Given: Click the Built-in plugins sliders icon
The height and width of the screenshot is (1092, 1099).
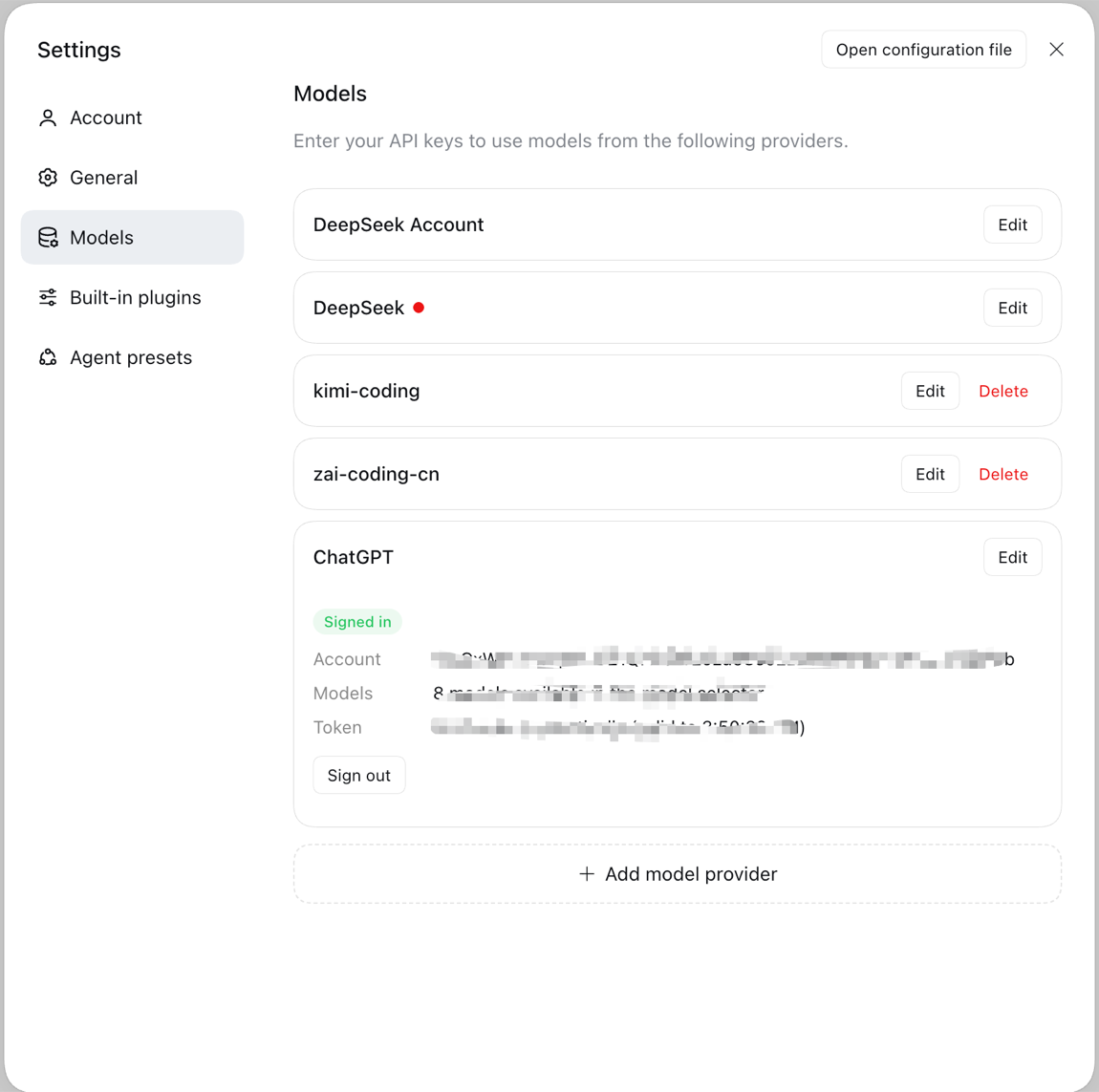Looking at the screenshot, I should pos(48,298).
